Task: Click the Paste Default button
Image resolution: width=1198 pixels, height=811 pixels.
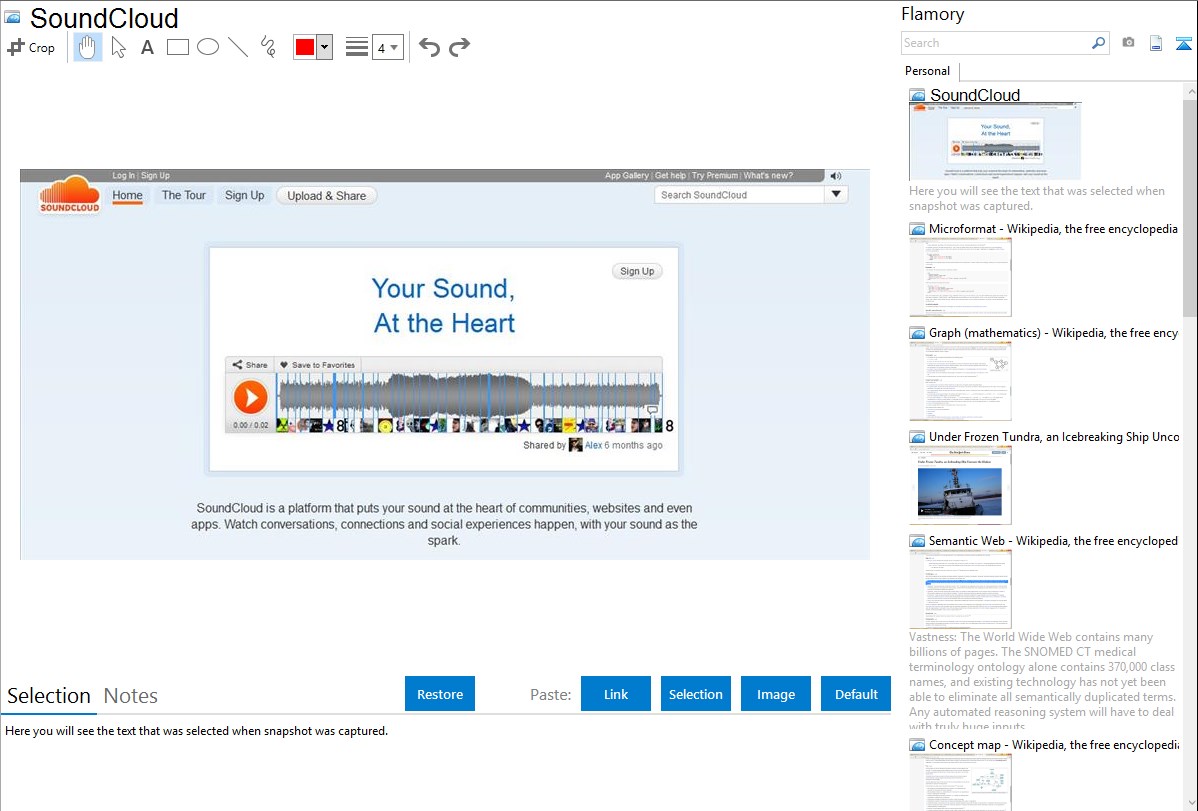Action: (856, 694)
